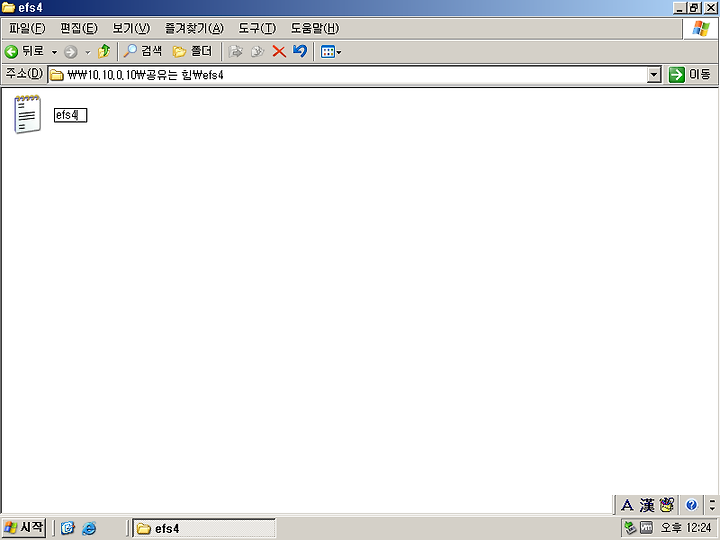The image size is (720, 540).
Task: Open the Forward history dropdown arrow
Action: click(x=87, y=52)
